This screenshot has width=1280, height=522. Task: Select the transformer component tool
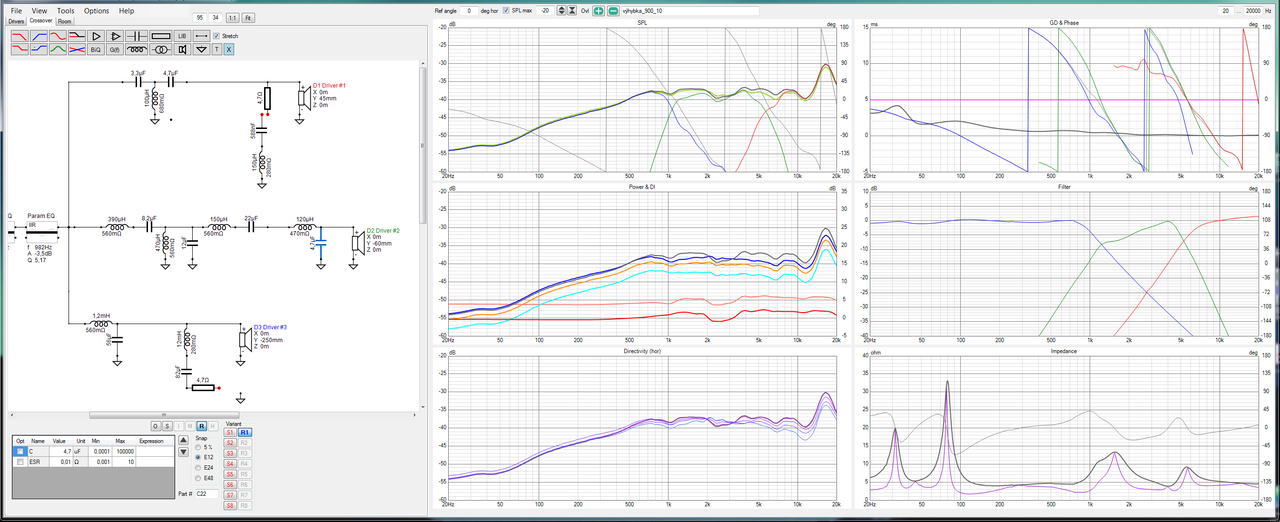click(x=161, y=49)
